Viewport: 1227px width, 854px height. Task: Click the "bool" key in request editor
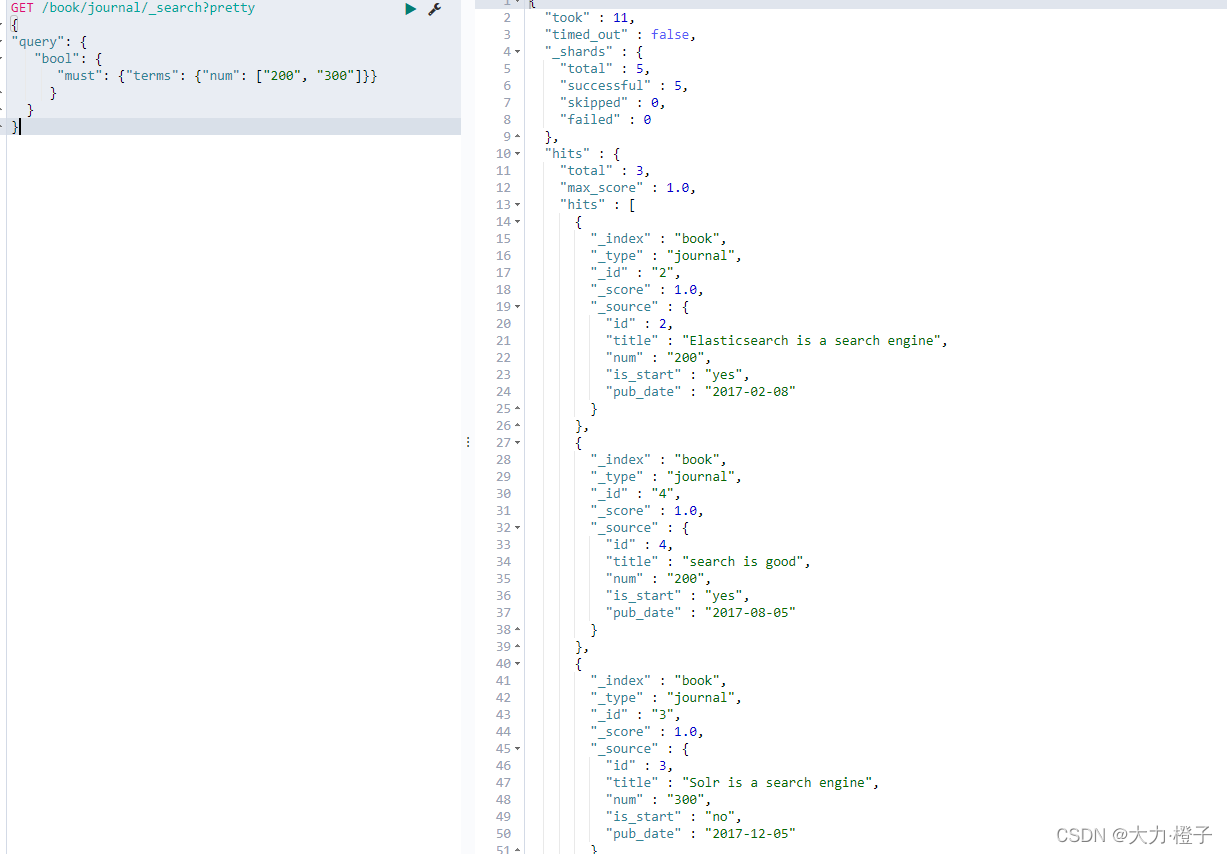point(57,59)
